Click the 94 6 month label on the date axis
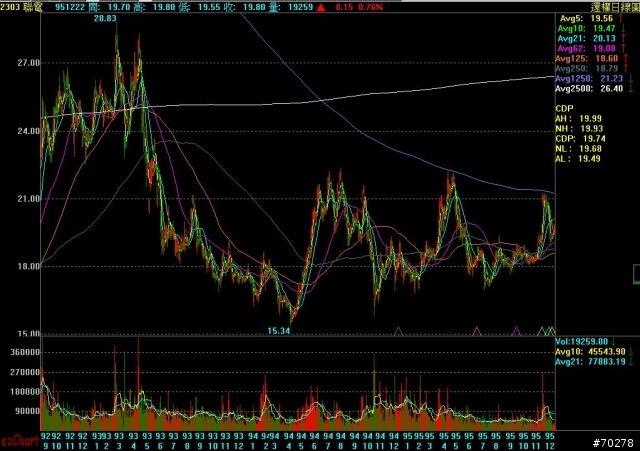The width and height of the screenshot is (640, 451). [314, 441]
